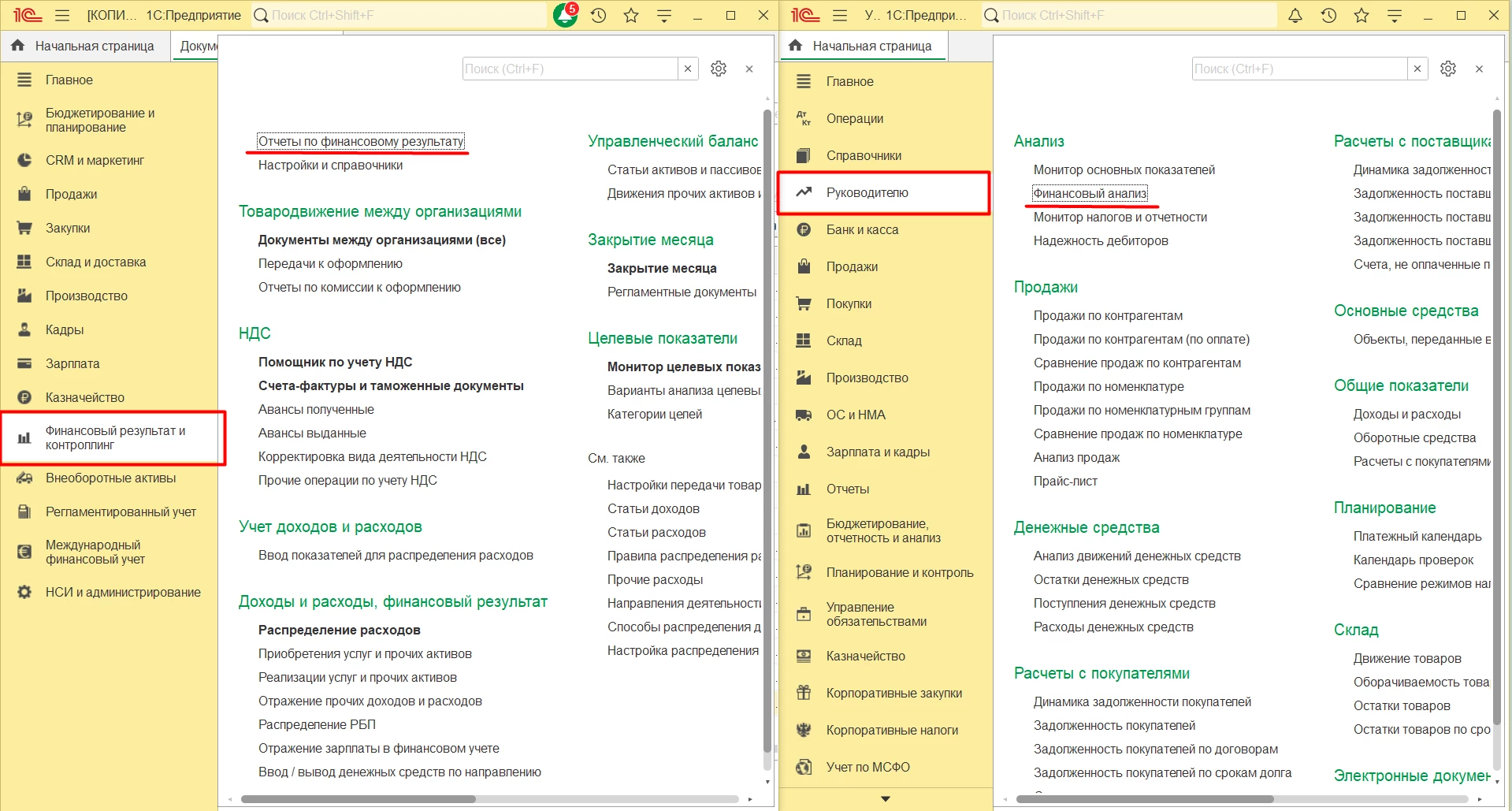
Task: Open Бюджетирование и планирование section in left sidebar
Action: pyautogui.click(x=109, y=120)
